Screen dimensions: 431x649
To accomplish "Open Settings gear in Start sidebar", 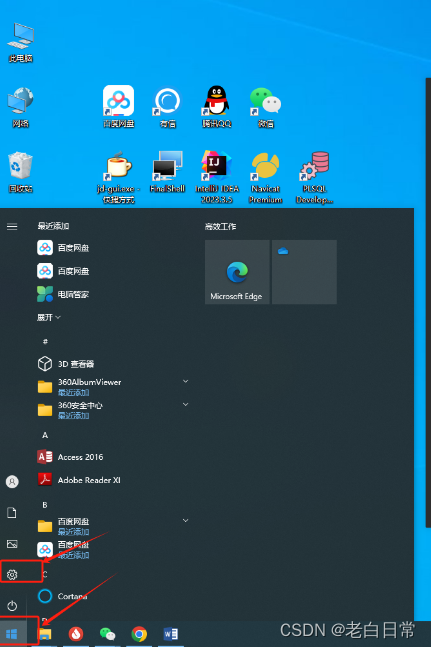I will click(x=12, y=574).
